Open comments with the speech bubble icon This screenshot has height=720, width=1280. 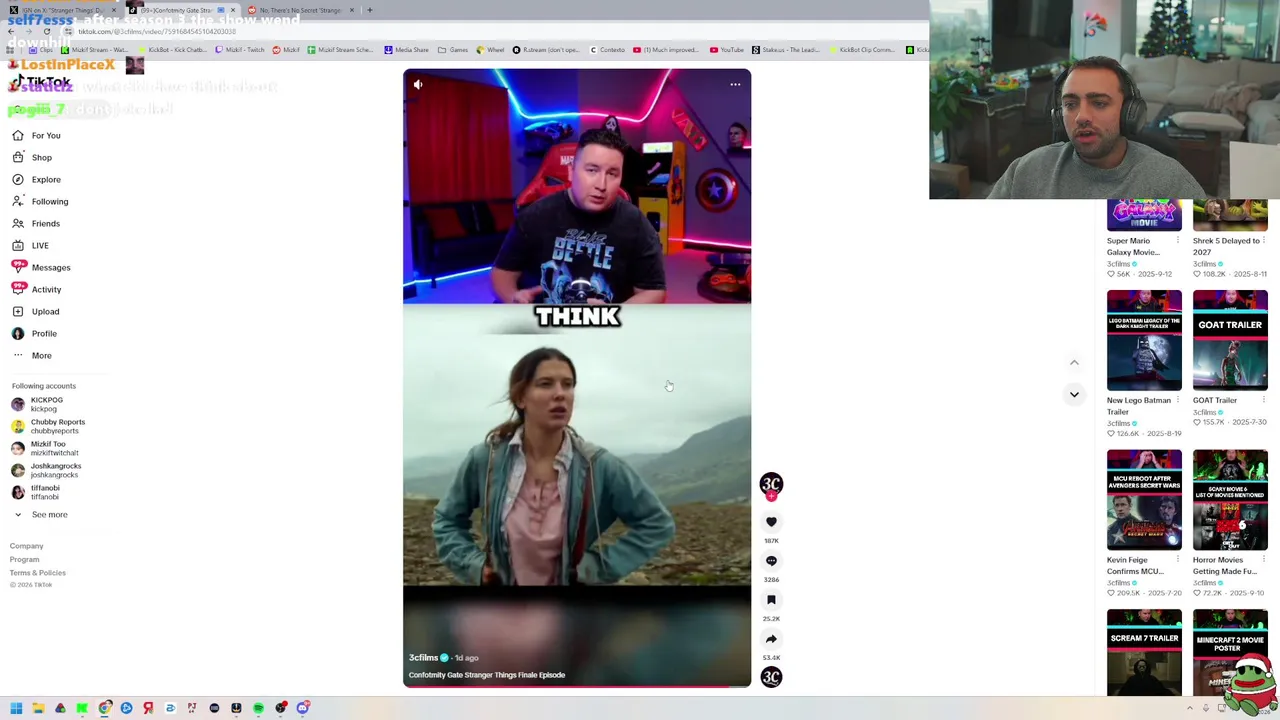click(x=771, y=561)
